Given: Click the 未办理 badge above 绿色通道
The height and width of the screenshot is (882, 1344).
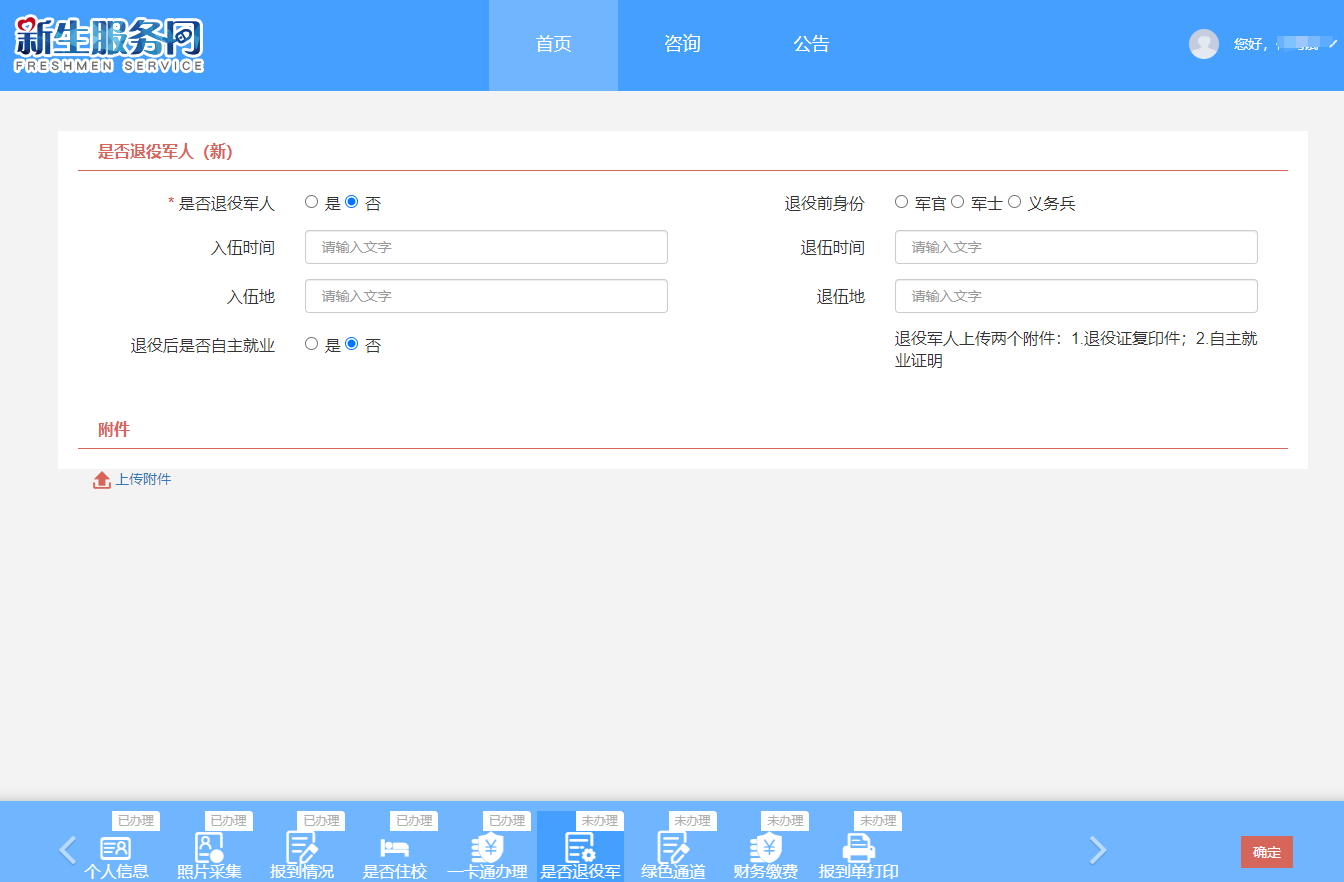Looking at the screenshot, I should (x=693, y=821).
